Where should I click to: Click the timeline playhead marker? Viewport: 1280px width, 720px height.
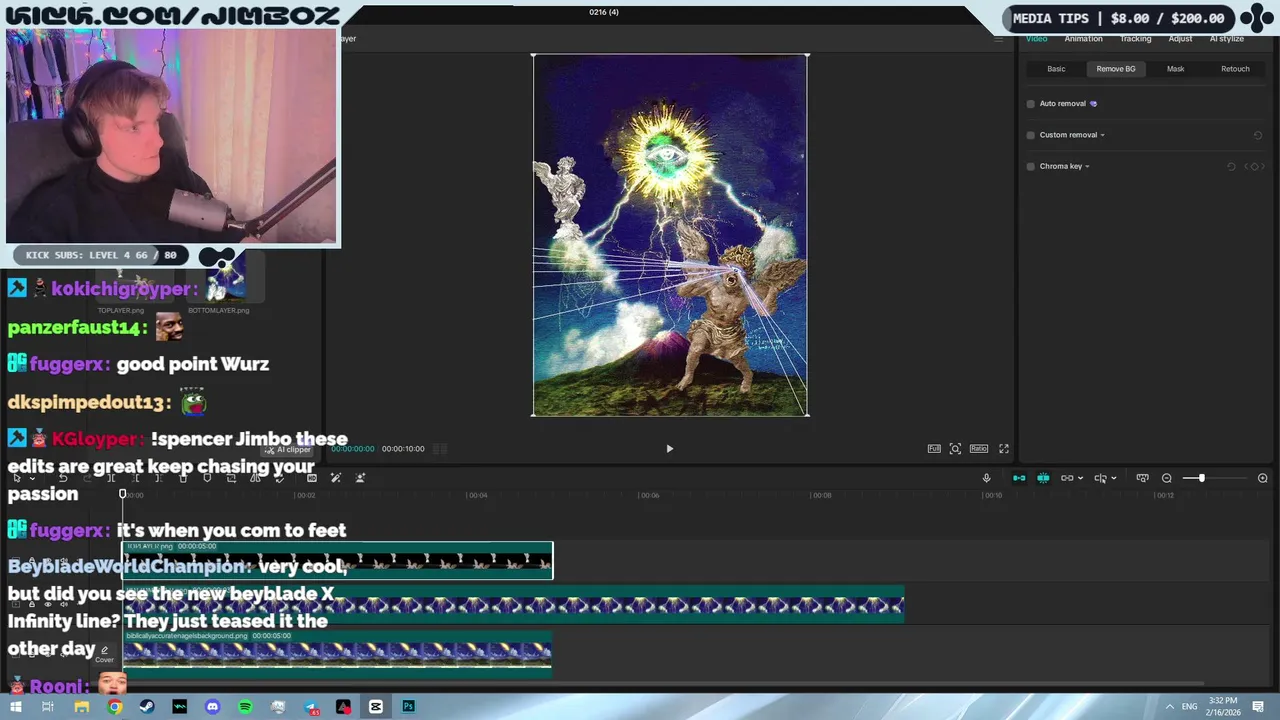click(x=123, y=494)
